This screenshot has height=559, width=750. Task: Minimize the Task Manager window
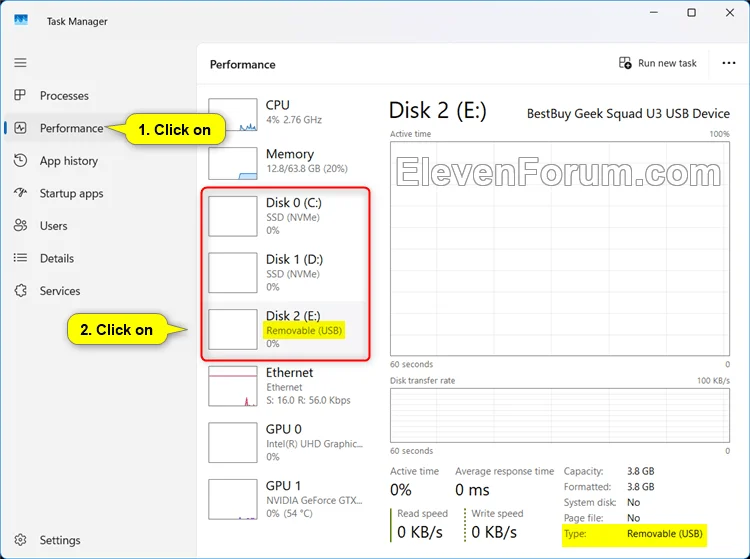click(x=654, y=13)
